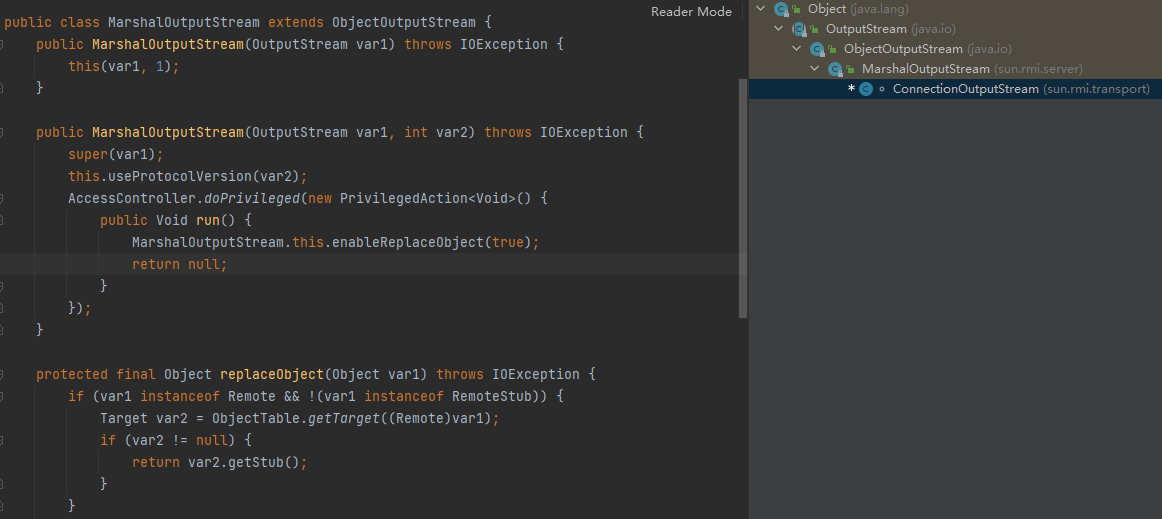The image size is (1162, 519).
Task: Click the ConnectionOutputStream class icon
Action: point(865,89)
